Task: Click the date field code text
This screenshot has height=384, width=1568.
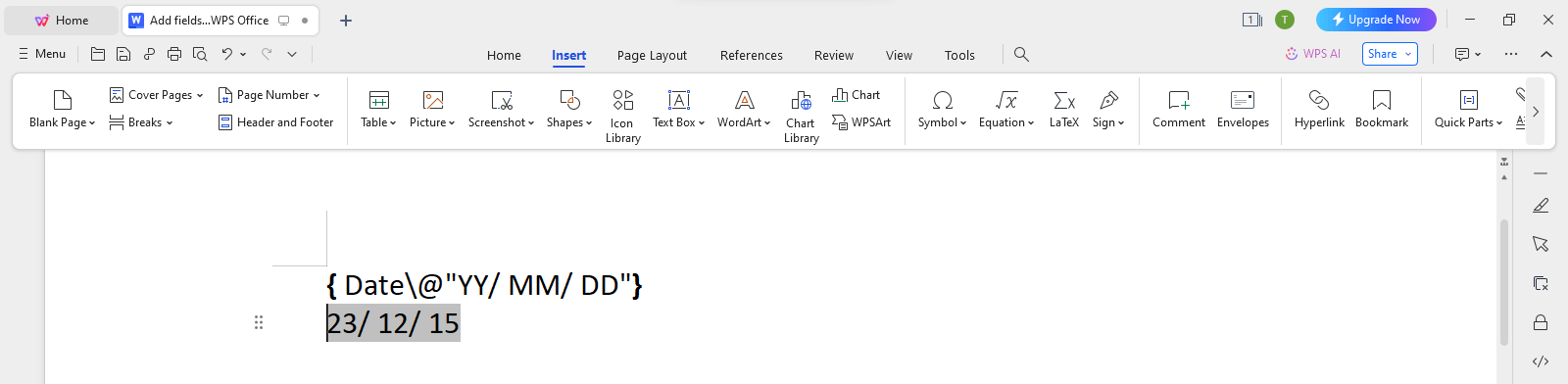Action: (485, 285)
